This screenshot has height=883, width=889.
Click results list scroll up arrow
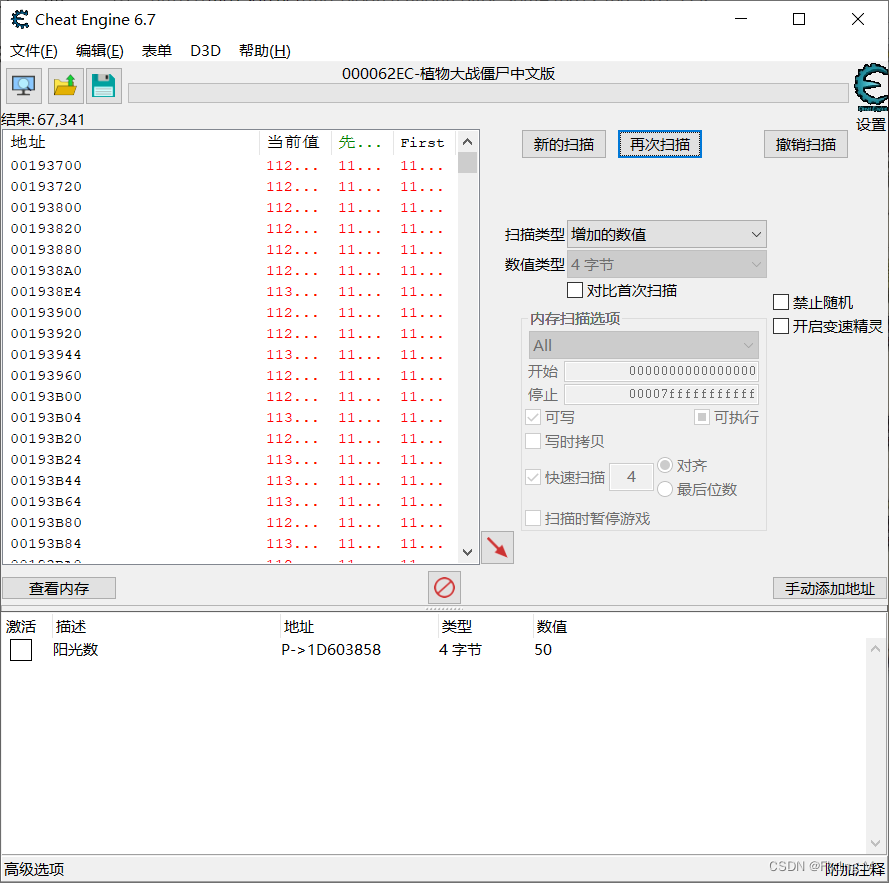[468, 141]
